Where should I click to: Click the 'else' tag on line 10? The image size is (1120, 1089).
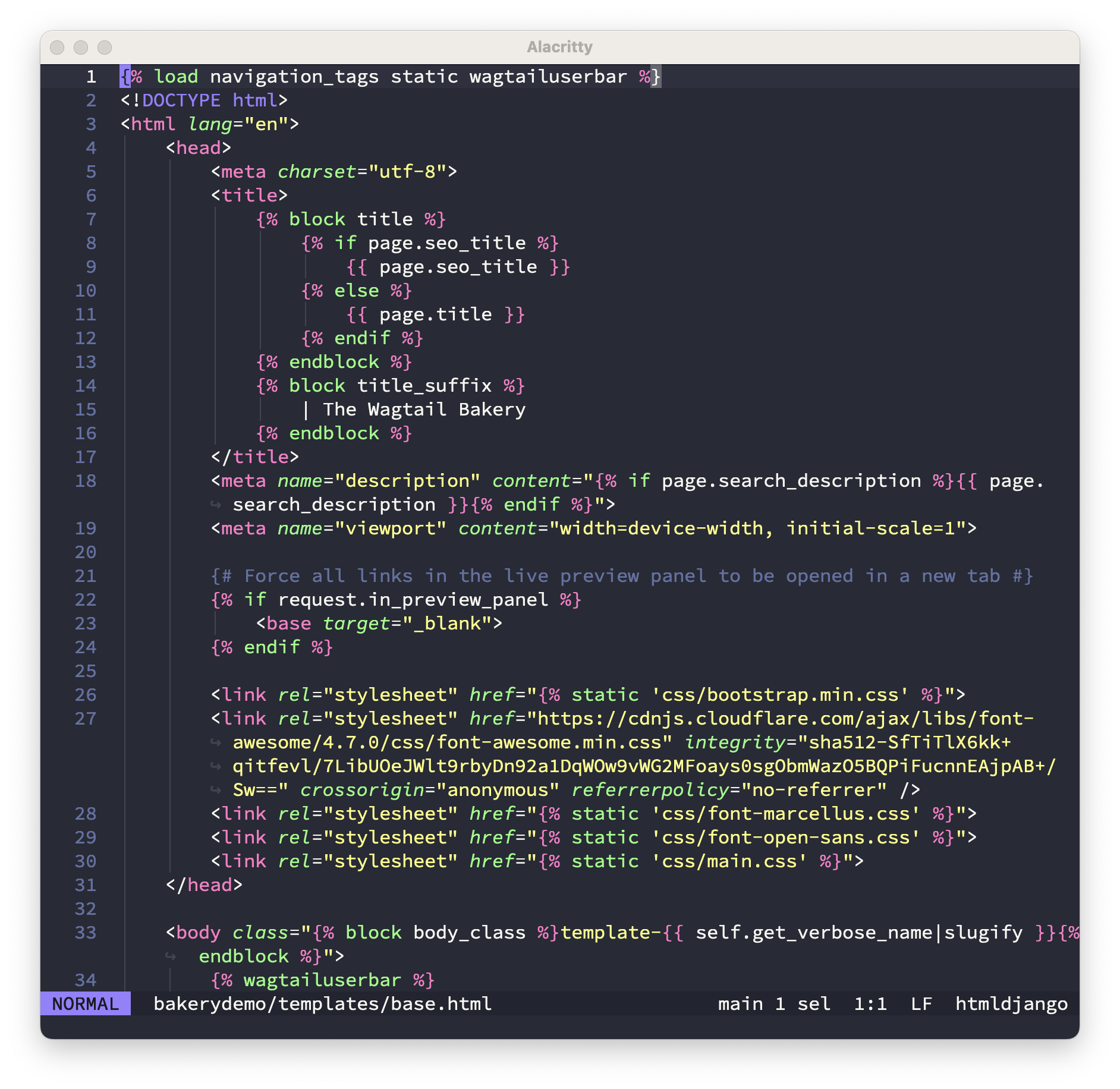tap(357, 291)
